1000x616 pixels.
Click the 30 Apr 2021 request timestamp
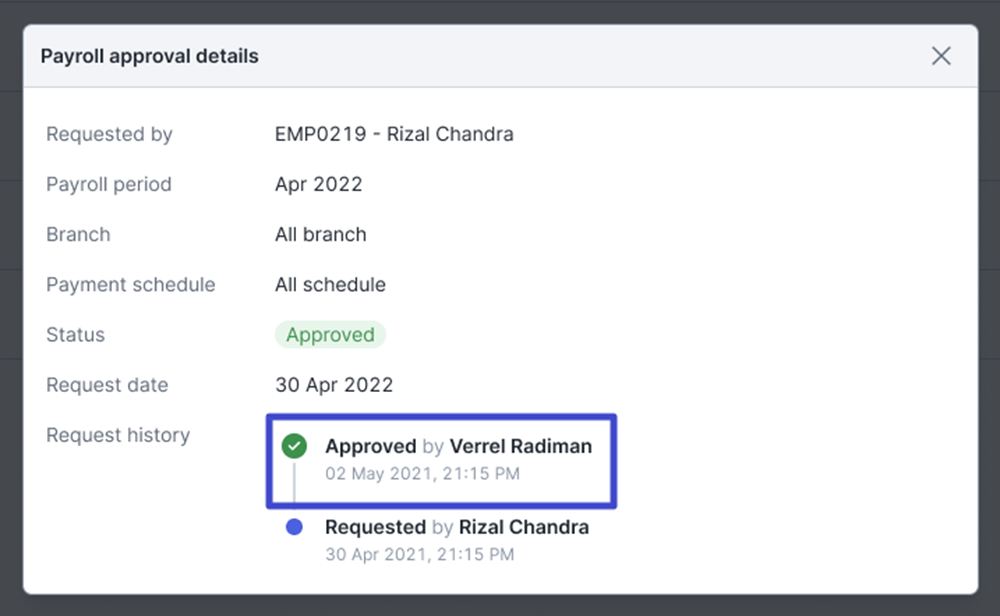[420, 554]
